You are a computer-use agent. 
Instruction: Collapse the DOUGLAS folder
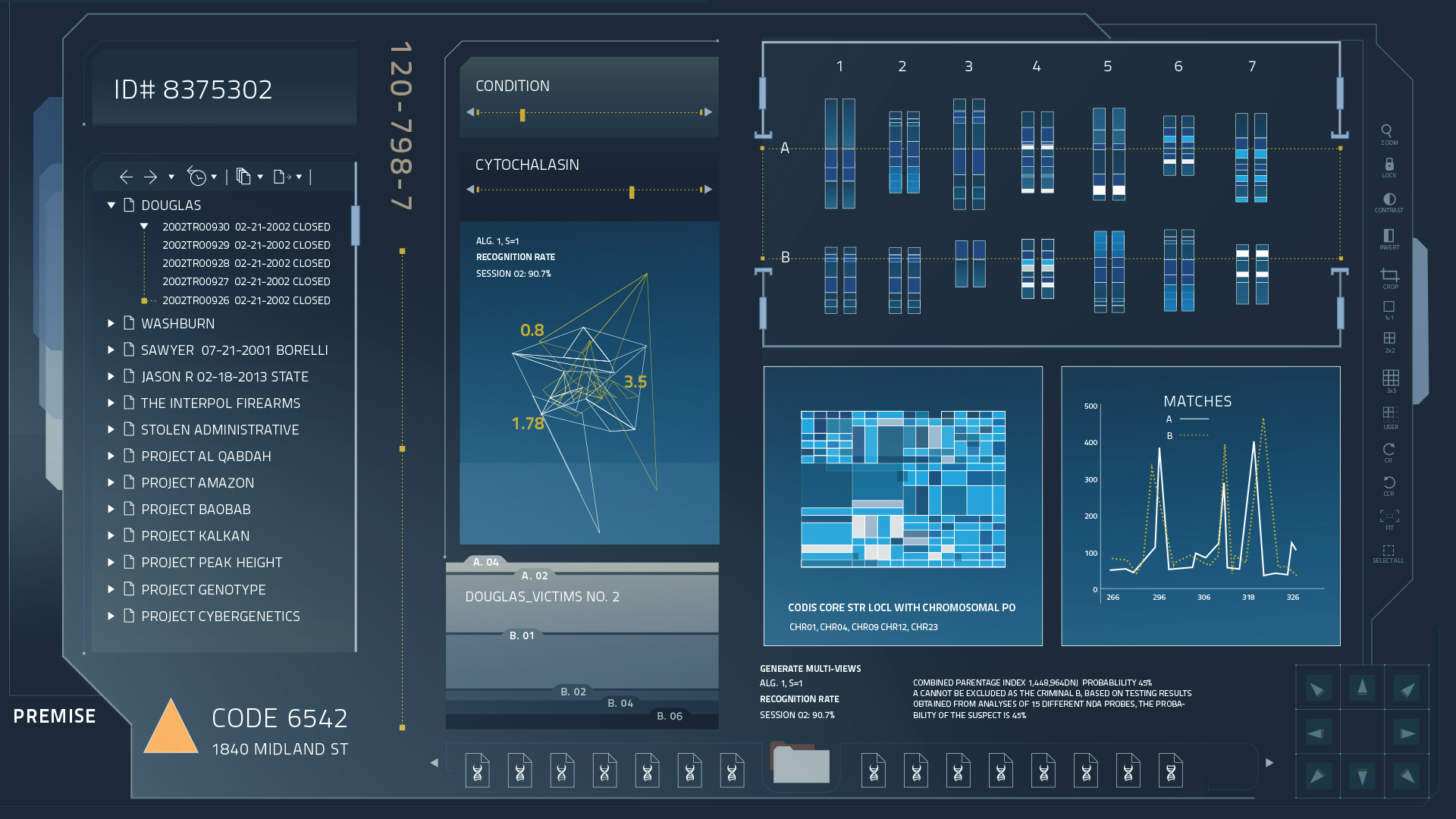tap(111, 206)
